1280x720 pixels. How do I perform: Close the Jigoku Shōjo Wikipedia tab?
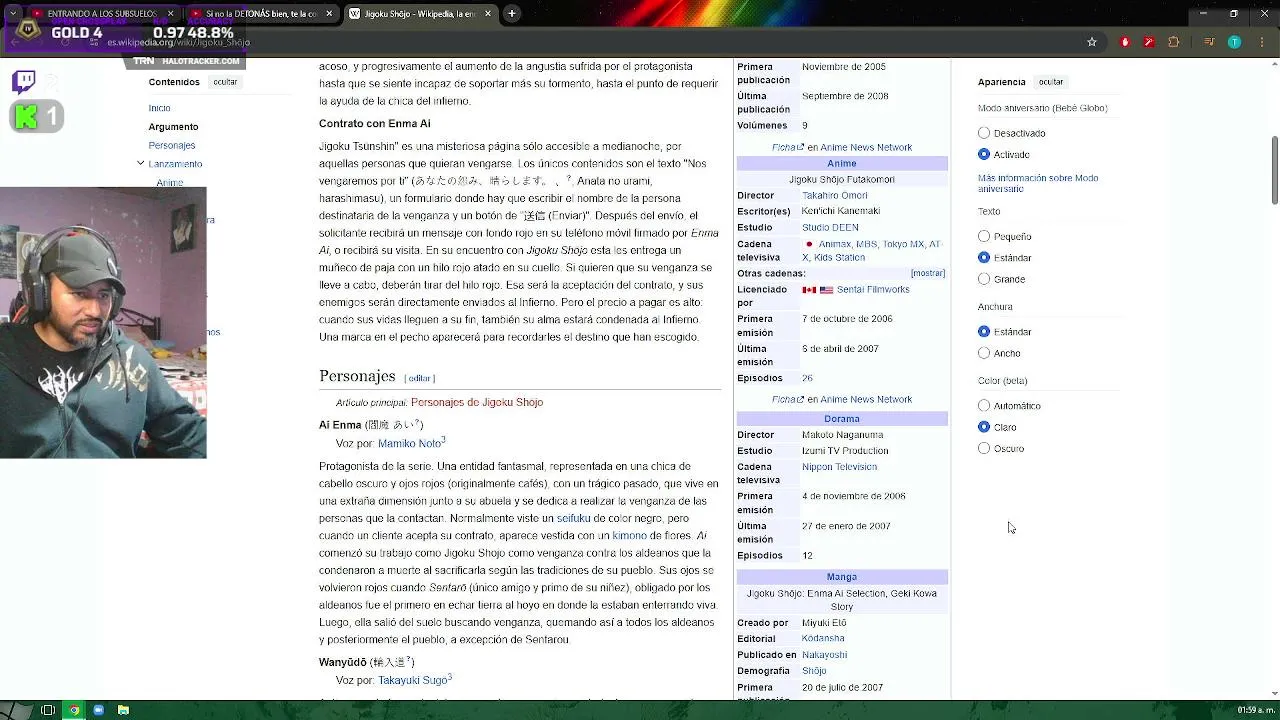(487, 14)
